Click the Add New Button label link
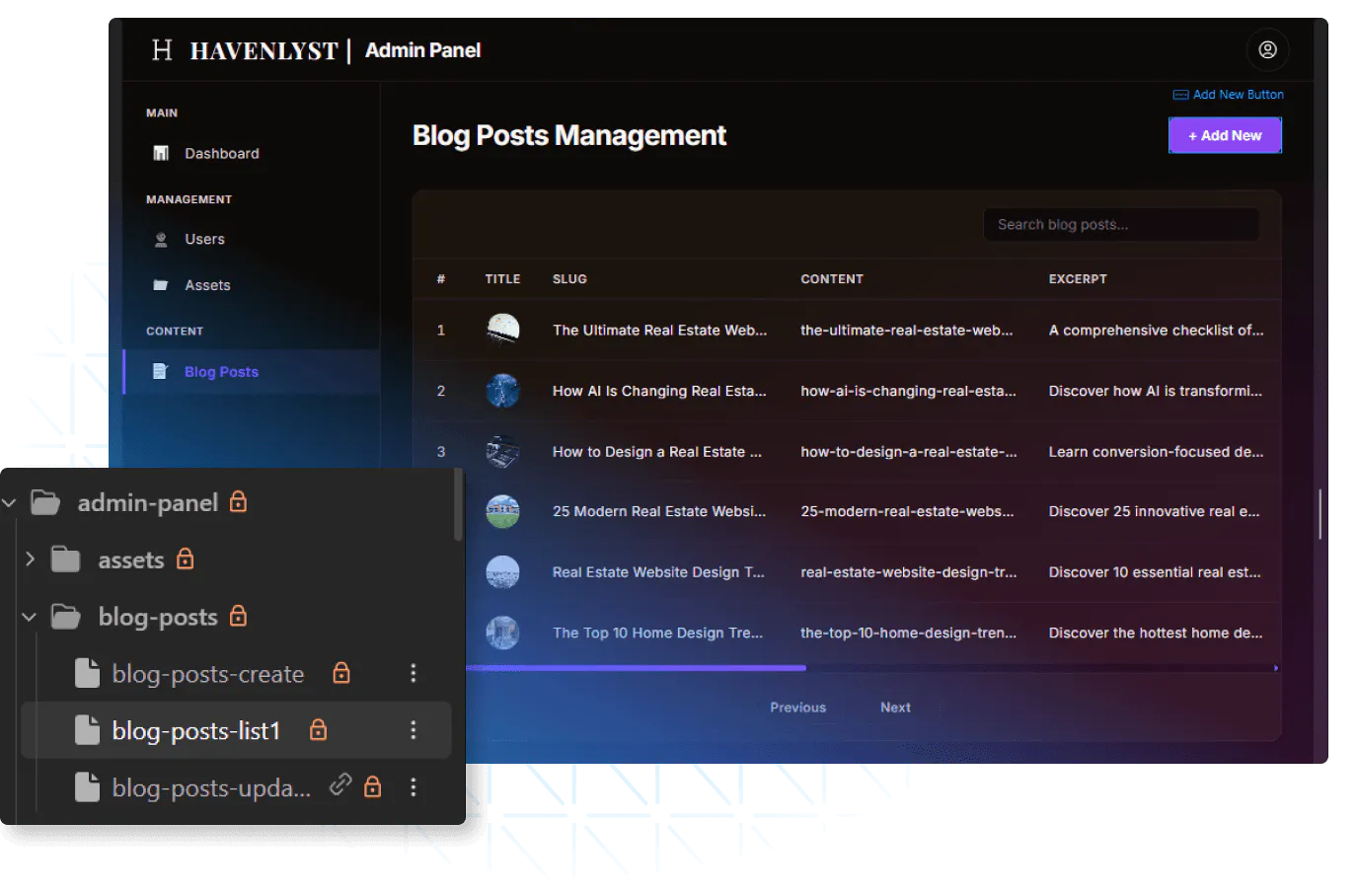 click(x=1229, y=95)
